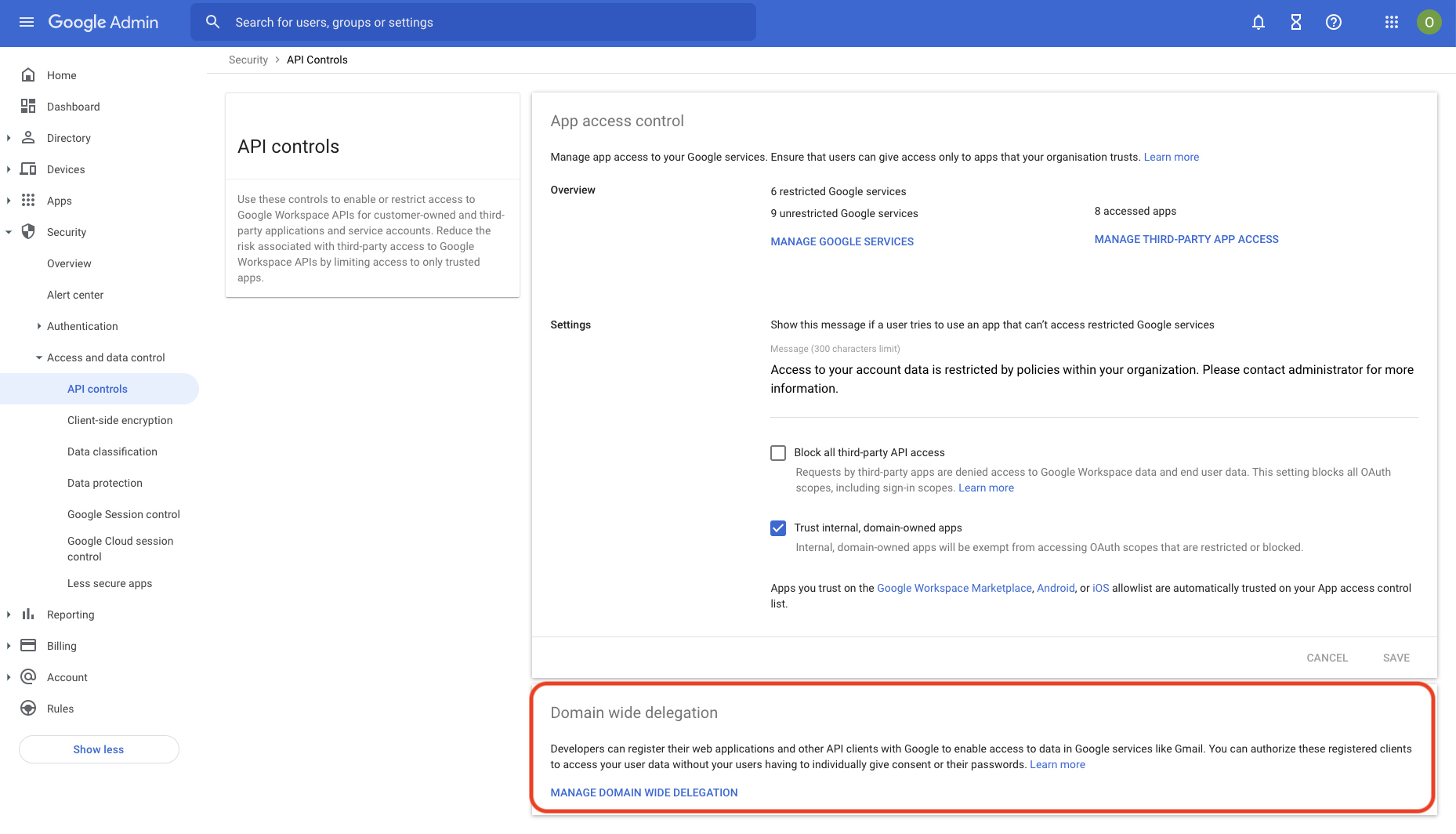Open the iOS allowlist link

pyautogui.click(x=1100, y=588)
